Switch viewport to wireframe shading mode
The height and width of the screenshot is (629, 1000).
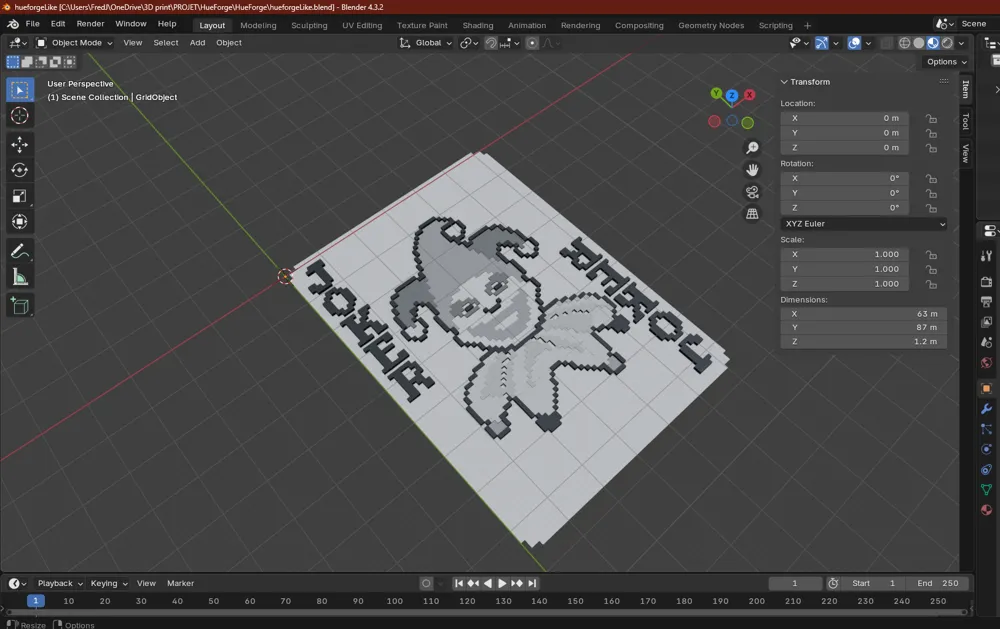tap(903, 43)
